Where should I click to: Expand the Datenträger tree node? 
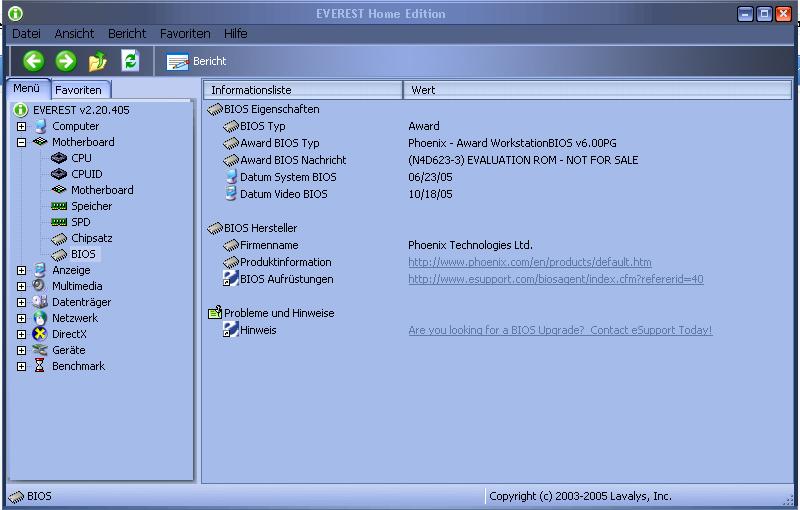click(x=21, y=302)
